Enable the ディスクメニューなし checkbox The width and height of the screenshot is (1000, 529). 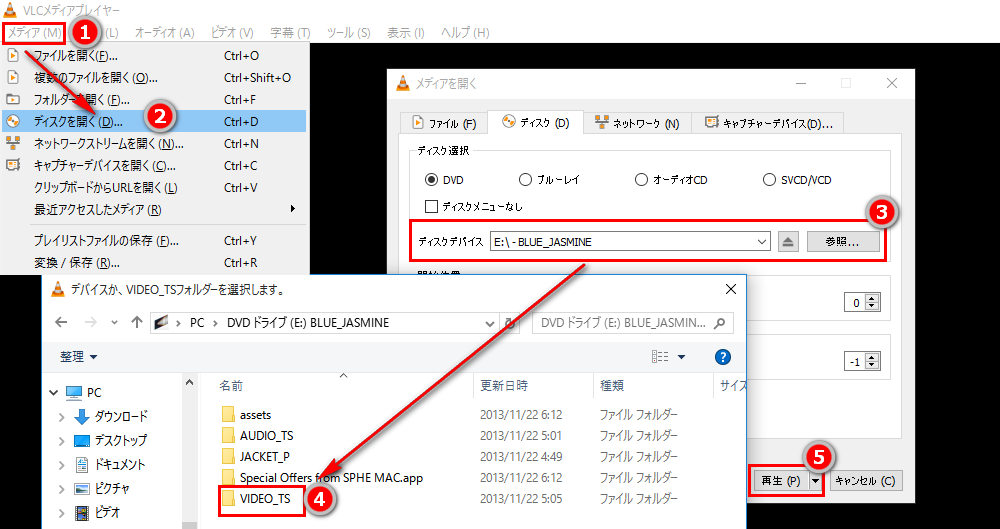[x=431, y=206]
